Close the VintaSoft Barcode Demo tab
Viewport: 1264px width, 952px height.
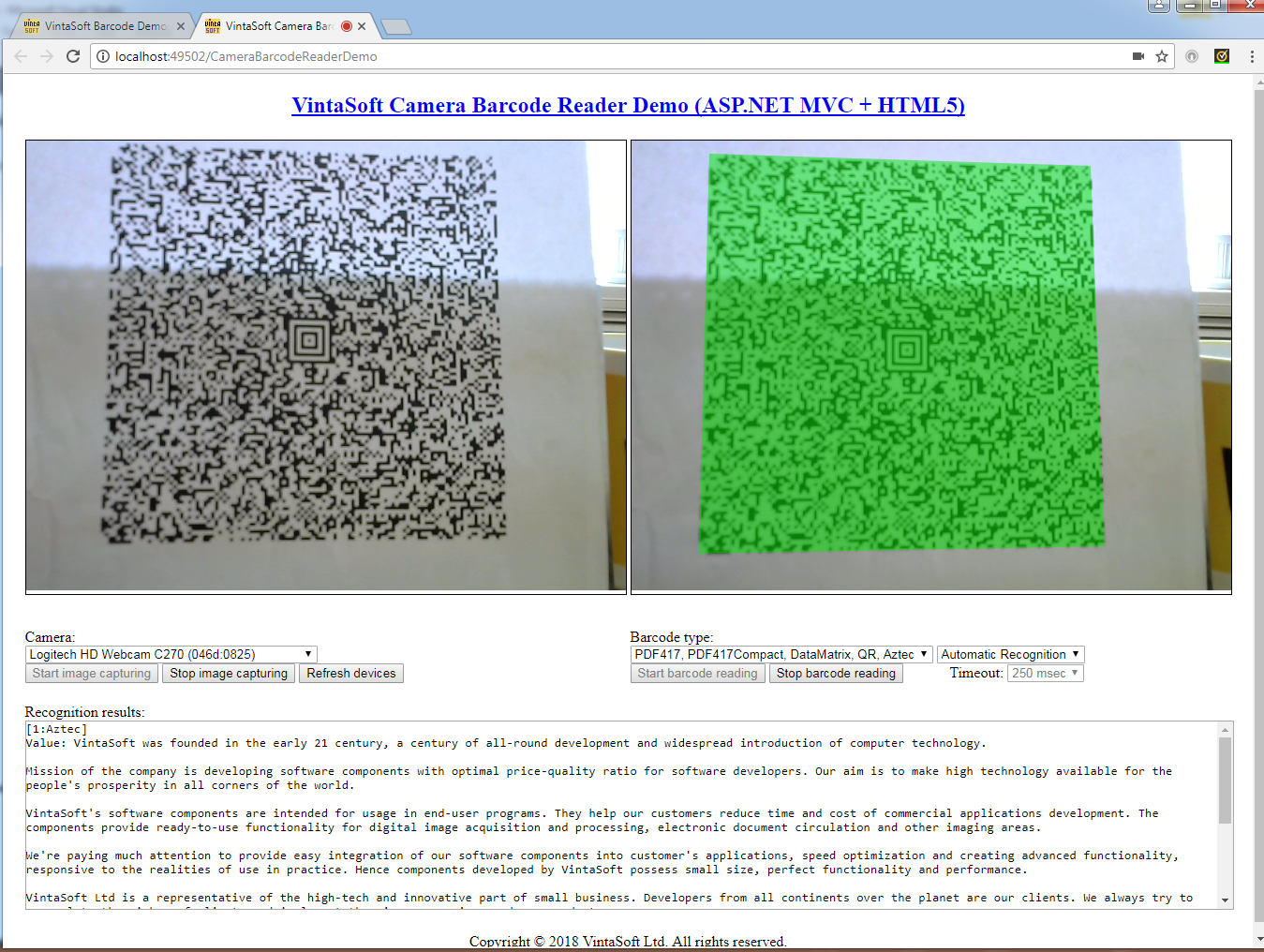point(181,26)
